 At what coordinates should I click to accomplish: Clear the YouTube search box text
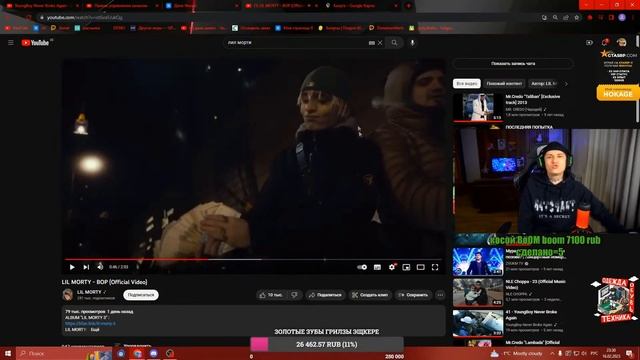tap(380, 42)
